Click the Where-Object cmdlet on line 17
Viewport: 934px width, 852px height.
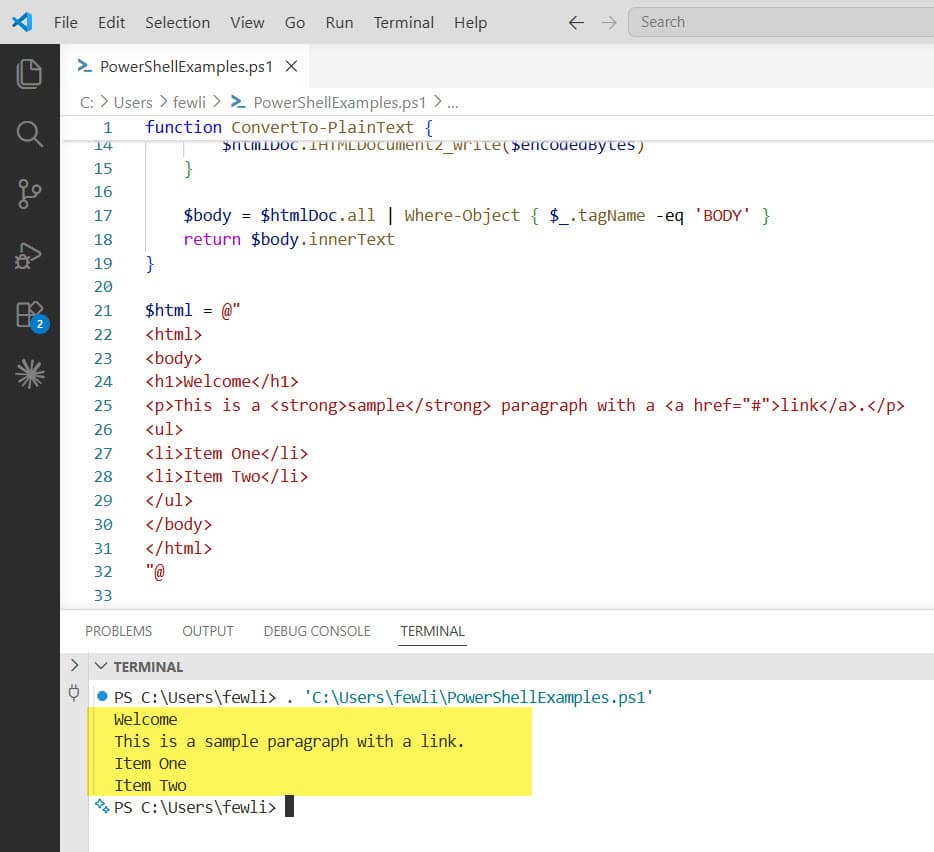click(x=462, y=216)
